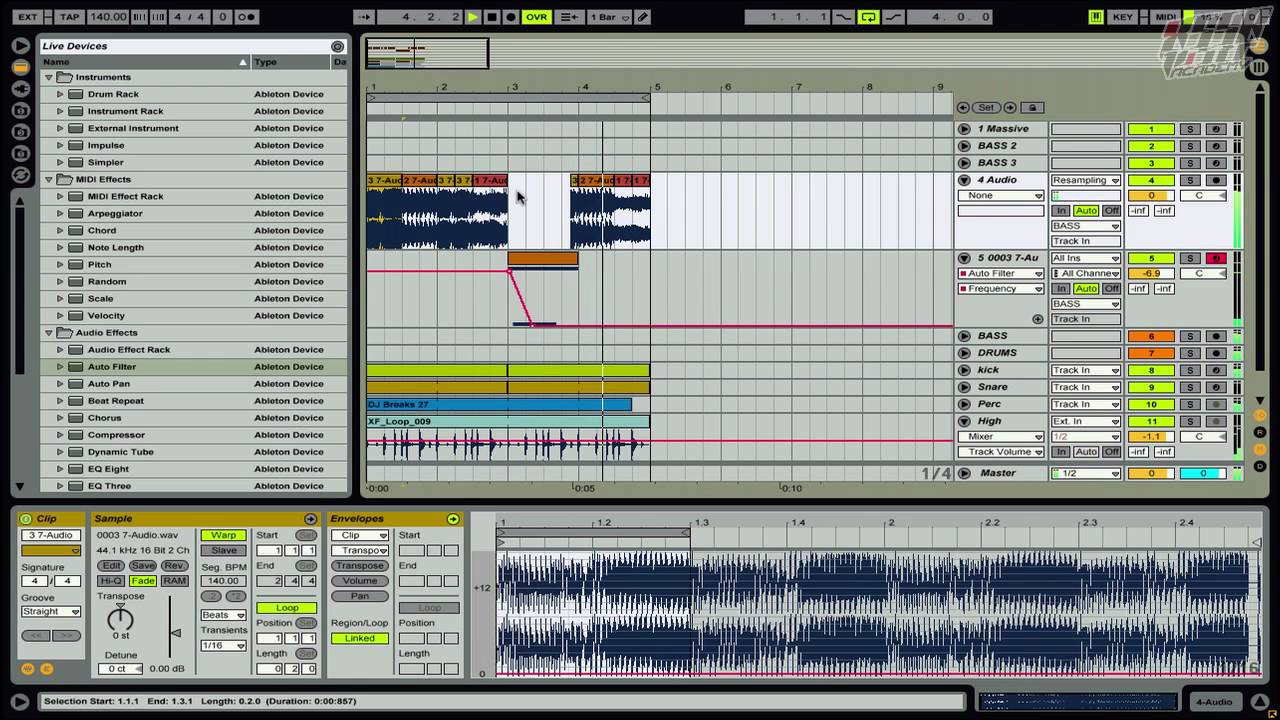Click Back to Arrangement icon
Screen dimensions: 1280x720
pyautogui.click(x=568, y=17)
